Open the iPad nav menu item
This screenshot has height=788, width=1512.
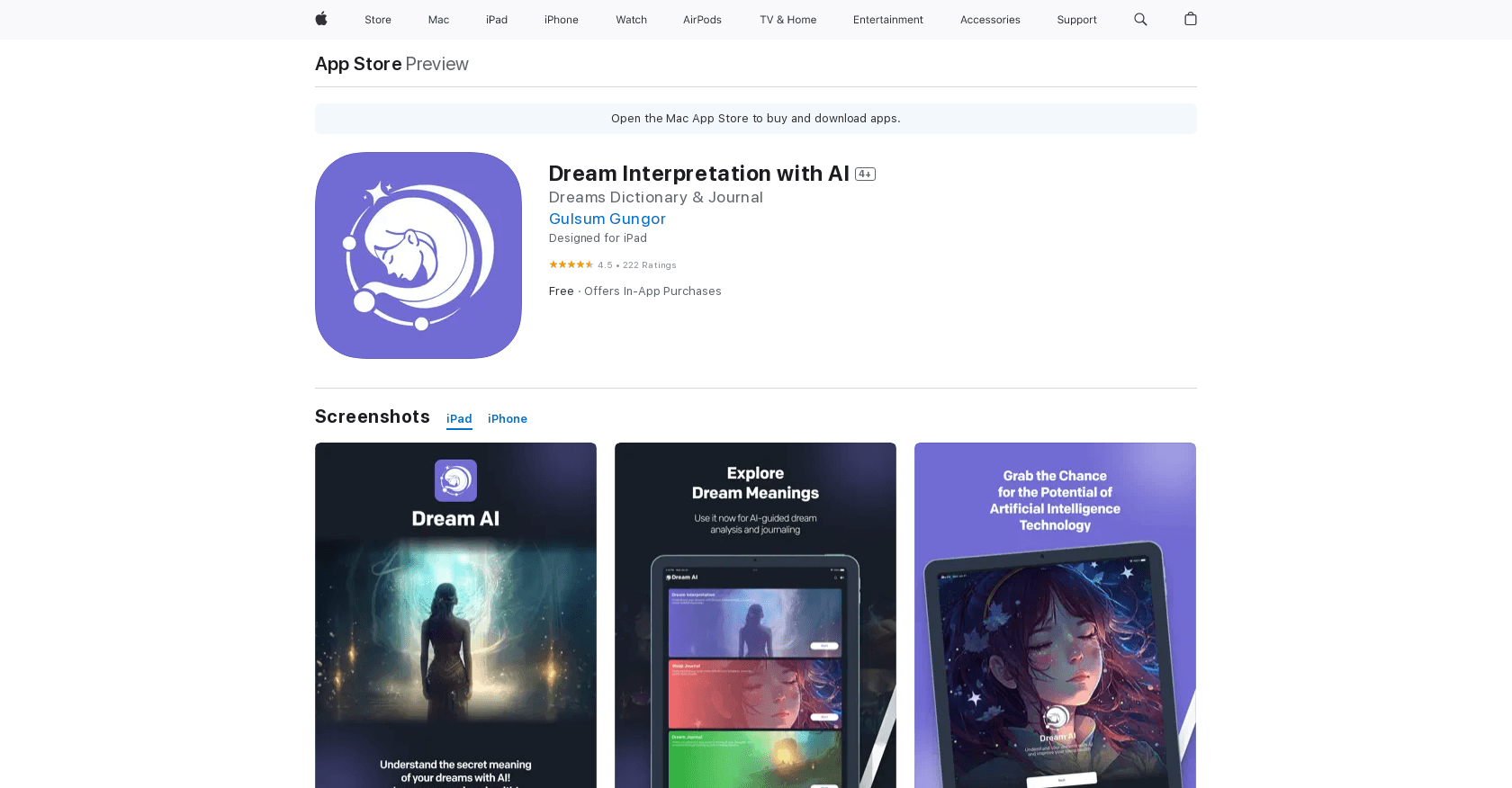[497, 20]
